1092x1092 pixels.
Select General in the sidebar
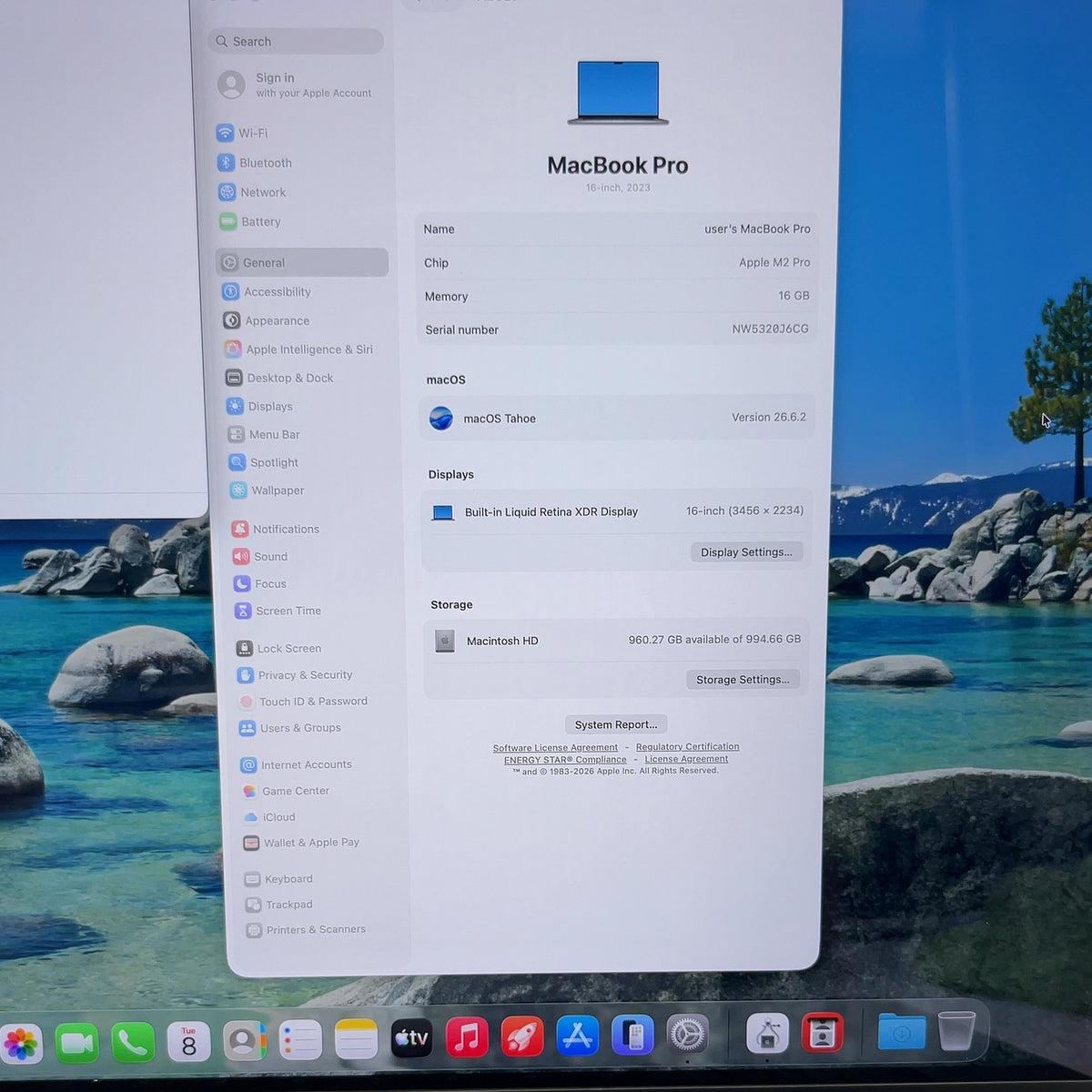(x=302, y=262)
